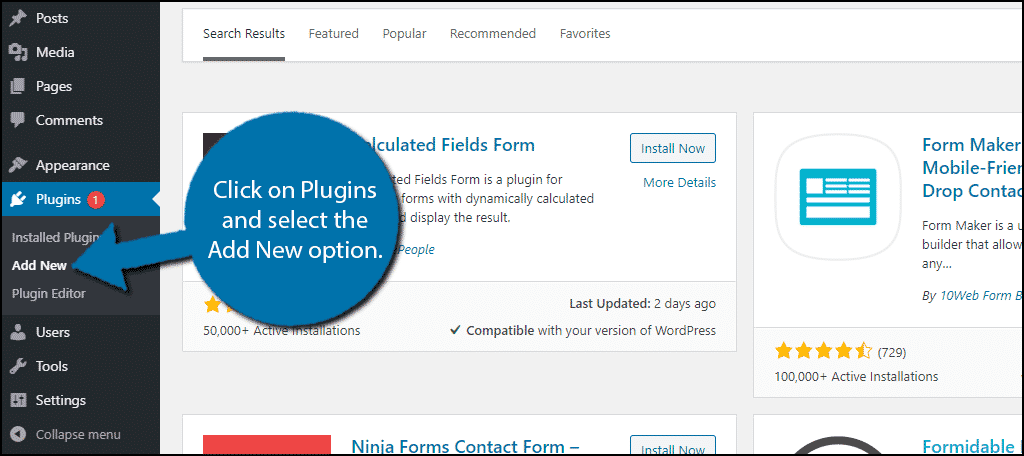Open the Favorites tab

[x=585, y=33]
